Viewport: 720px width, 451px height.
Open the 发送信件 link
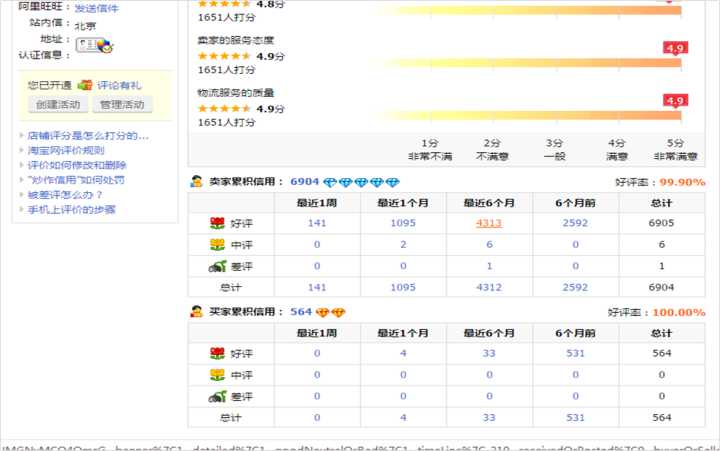[96, 8]
